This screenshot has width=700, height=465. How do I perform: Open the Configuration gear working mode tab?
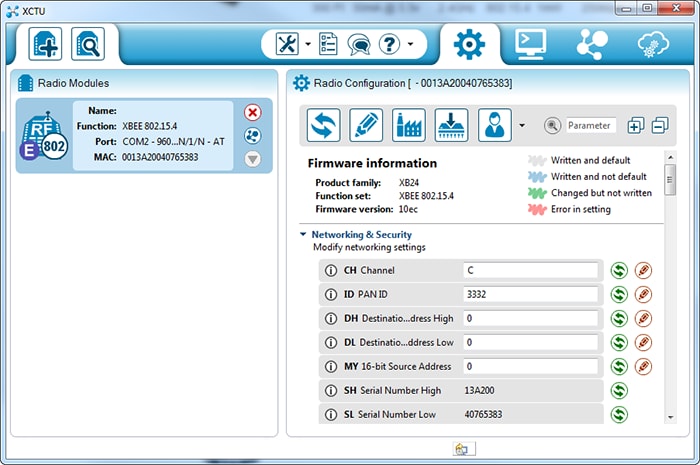pos(469,44)
